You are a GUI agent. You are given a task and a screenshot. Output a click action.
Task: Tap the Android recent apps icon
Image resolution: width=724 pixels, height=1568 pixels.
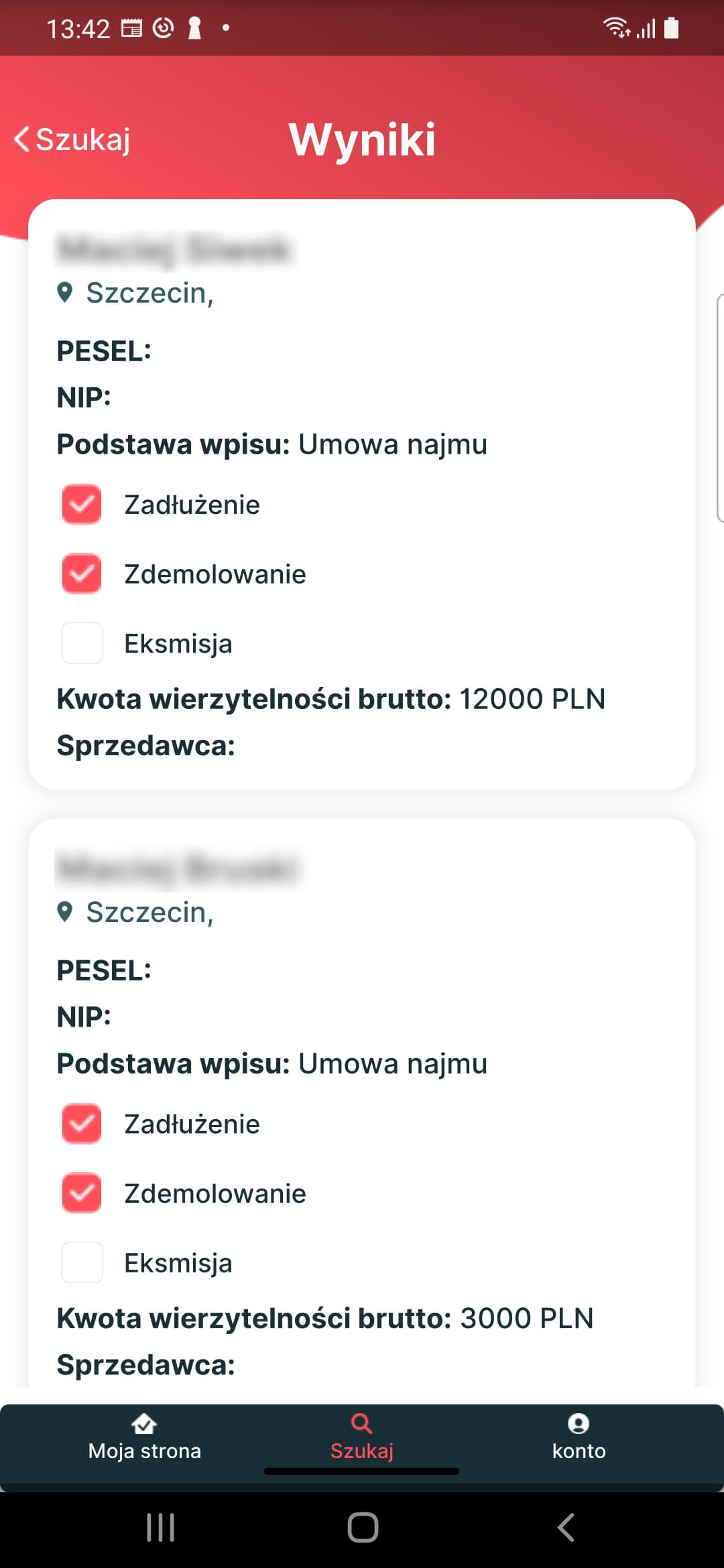point(161,1528)
